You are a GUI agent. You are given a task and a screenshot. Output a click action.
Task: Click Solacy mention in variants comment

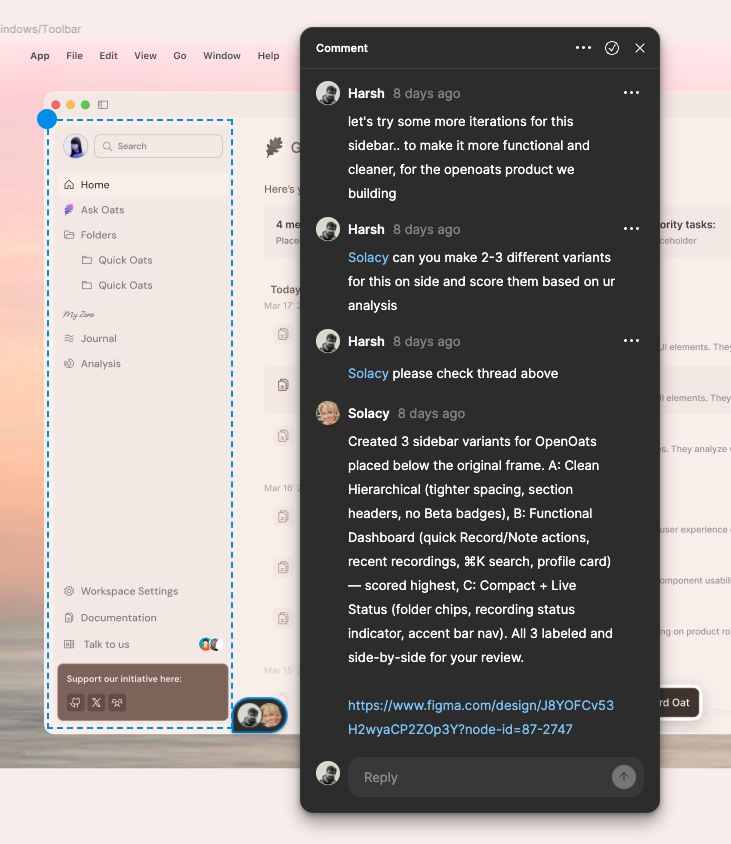tap(368, 257)
